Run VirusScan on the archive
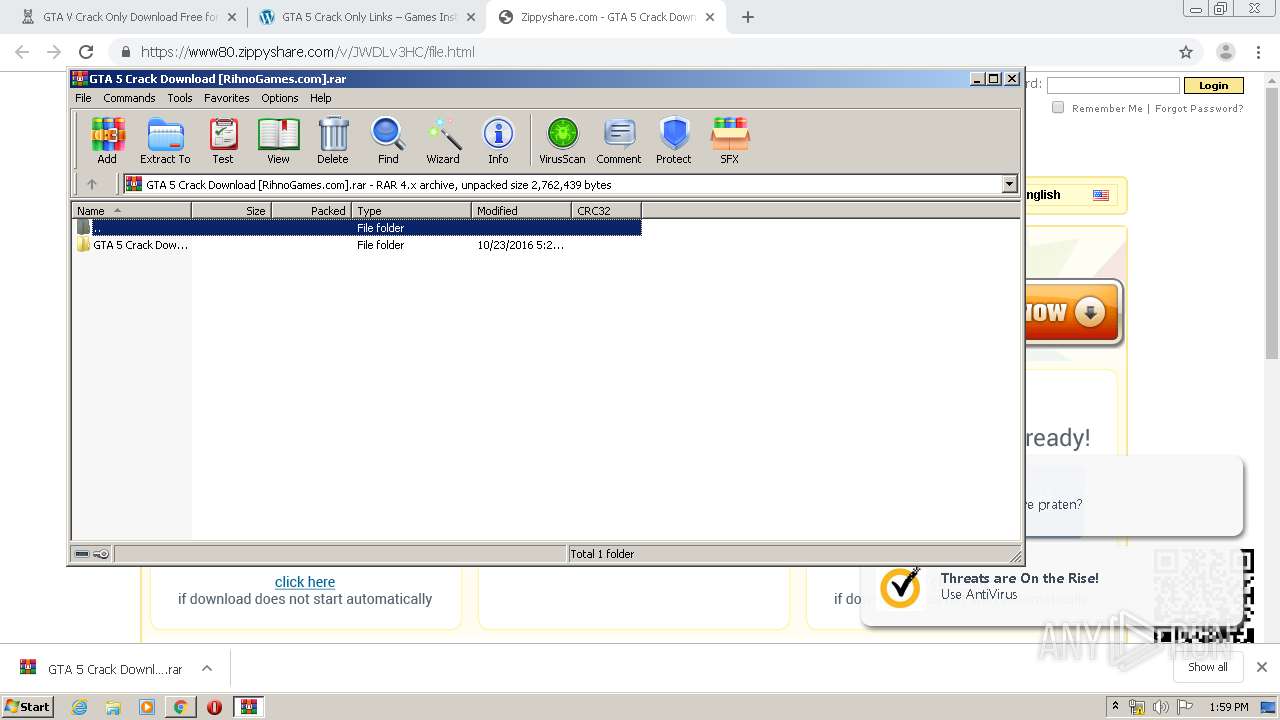Image resolution: width=1280 pixels, height=720 pixels. coord(562,140)
